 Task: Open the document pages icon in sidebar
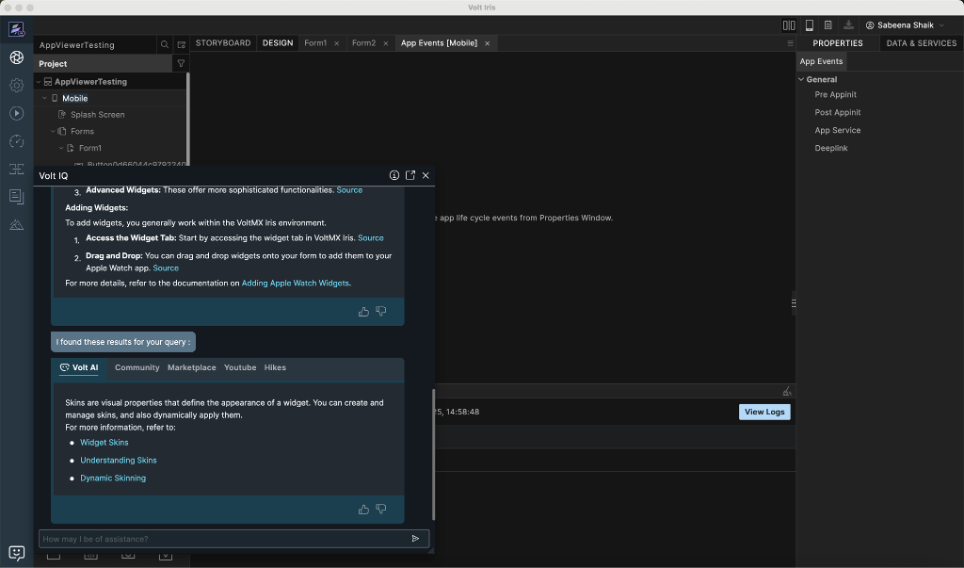point(17,197)
